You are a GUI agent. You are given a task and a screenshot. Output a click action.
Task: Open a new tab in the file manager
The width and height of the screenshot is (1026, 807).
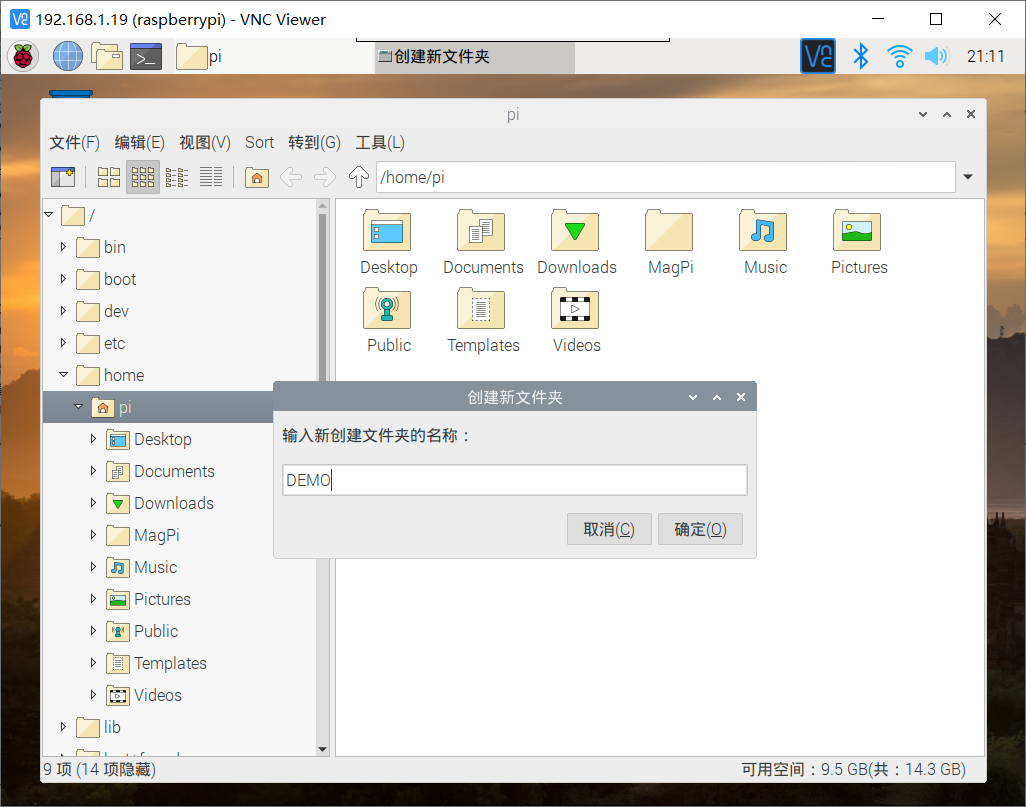point(64,177)
